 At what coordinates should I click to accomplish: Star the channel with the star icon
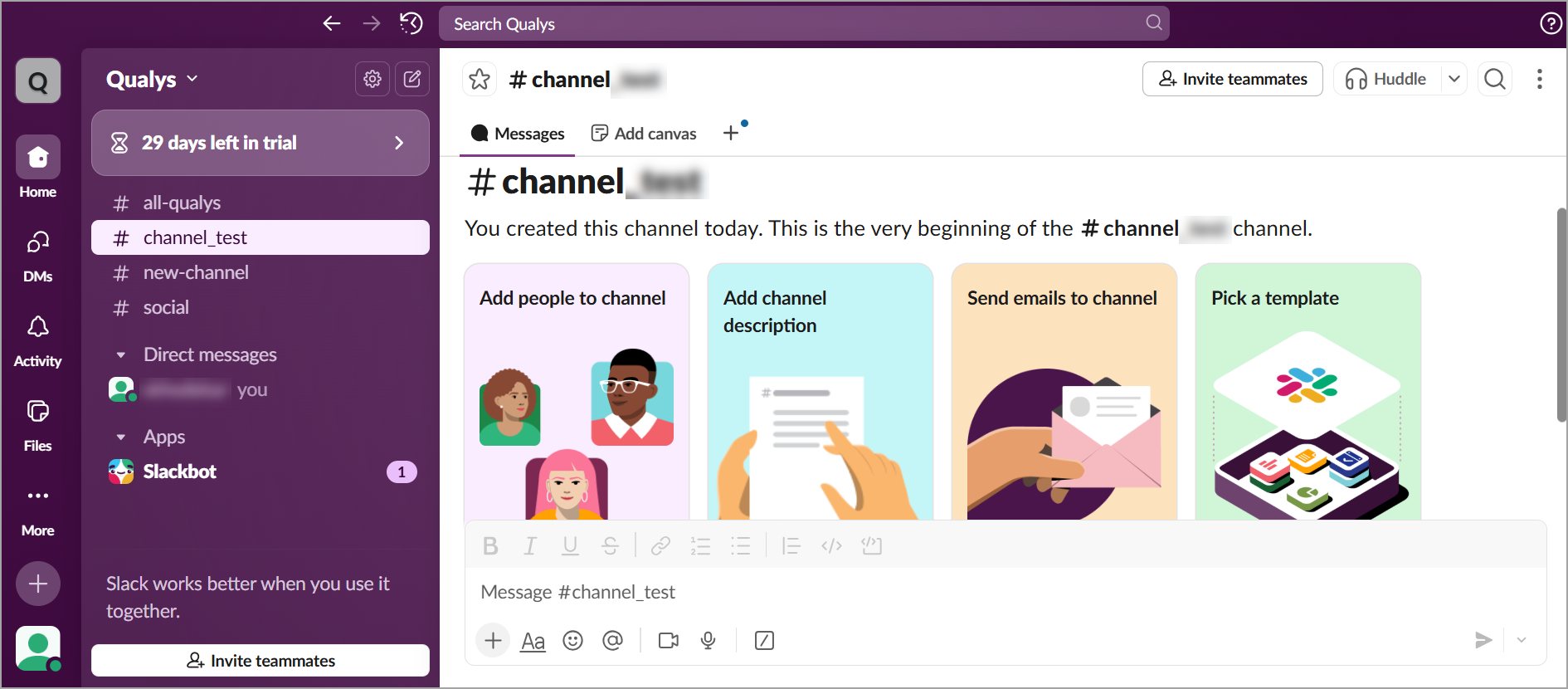coord(480,79)
